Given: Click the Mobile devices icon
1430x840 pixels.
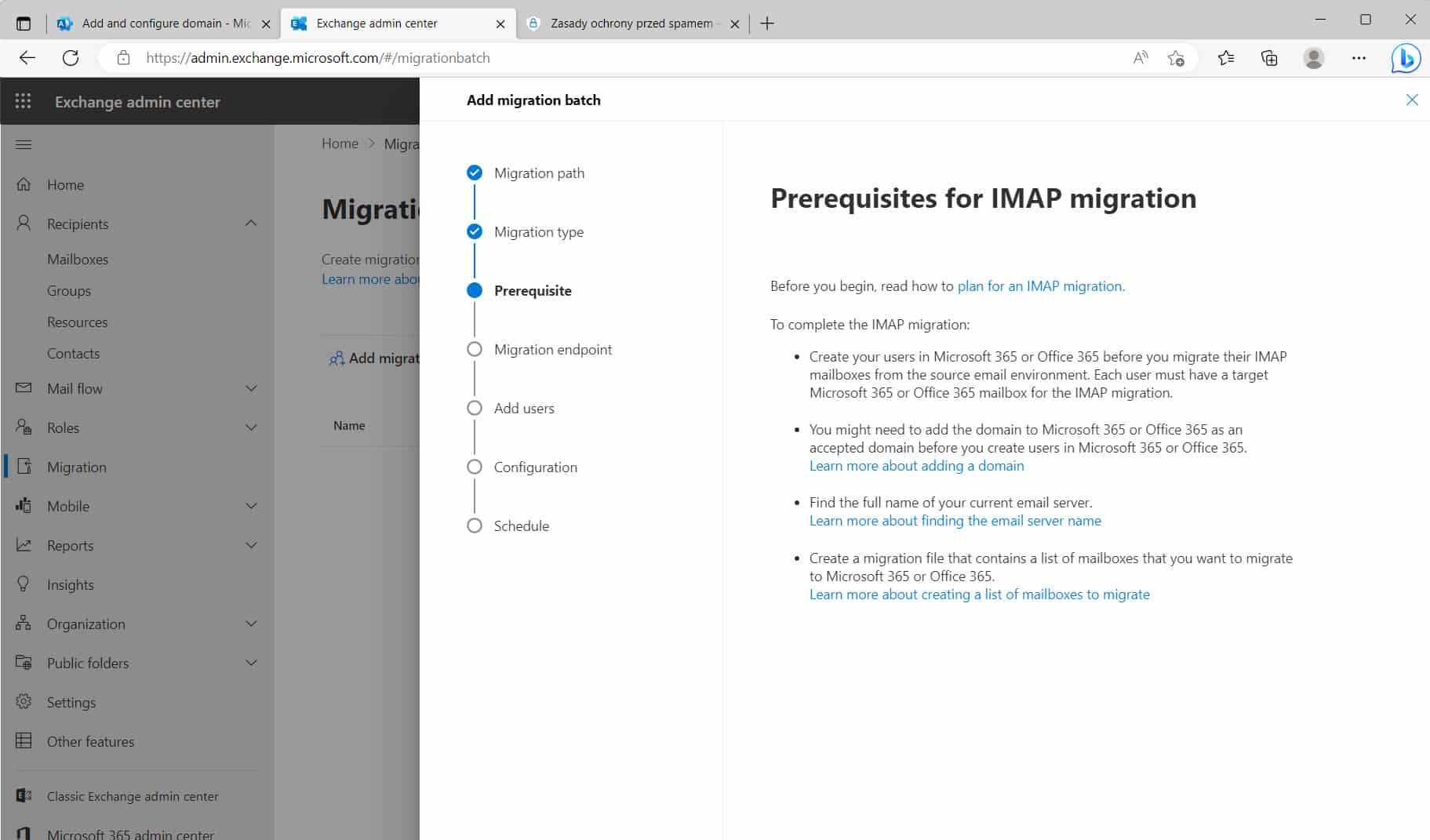Looking at the screenshot, I should coord(24,506).
